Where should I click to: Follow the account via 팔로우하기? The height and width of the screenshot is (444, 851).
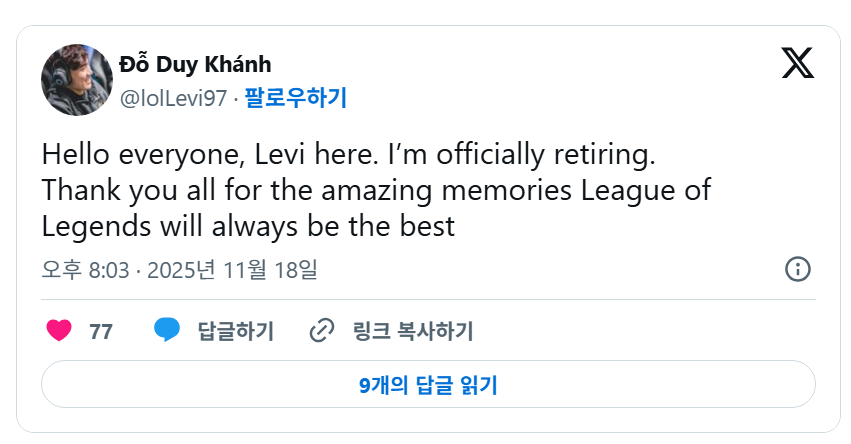point(296,98)
